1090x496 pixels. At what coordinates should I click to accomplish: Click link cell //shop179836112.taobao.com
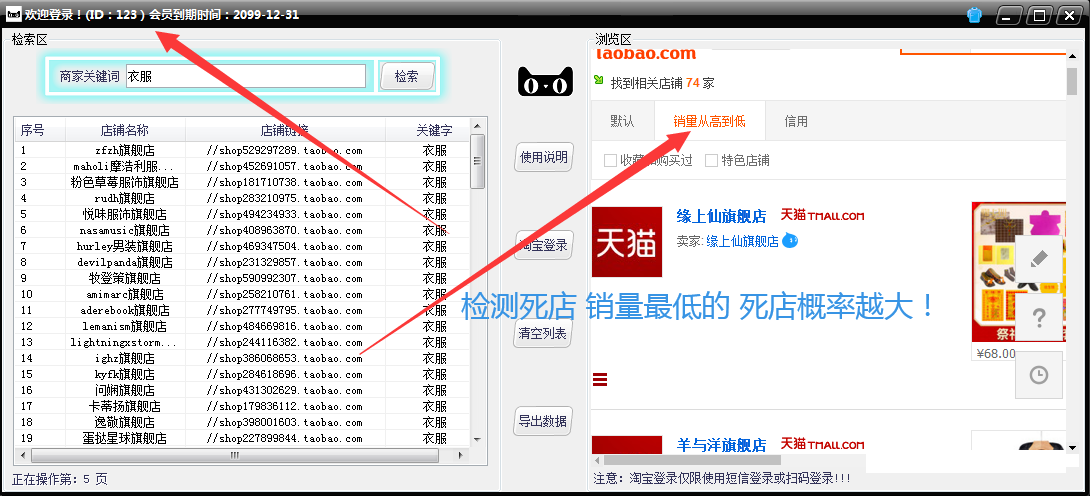tap(284, 406)
